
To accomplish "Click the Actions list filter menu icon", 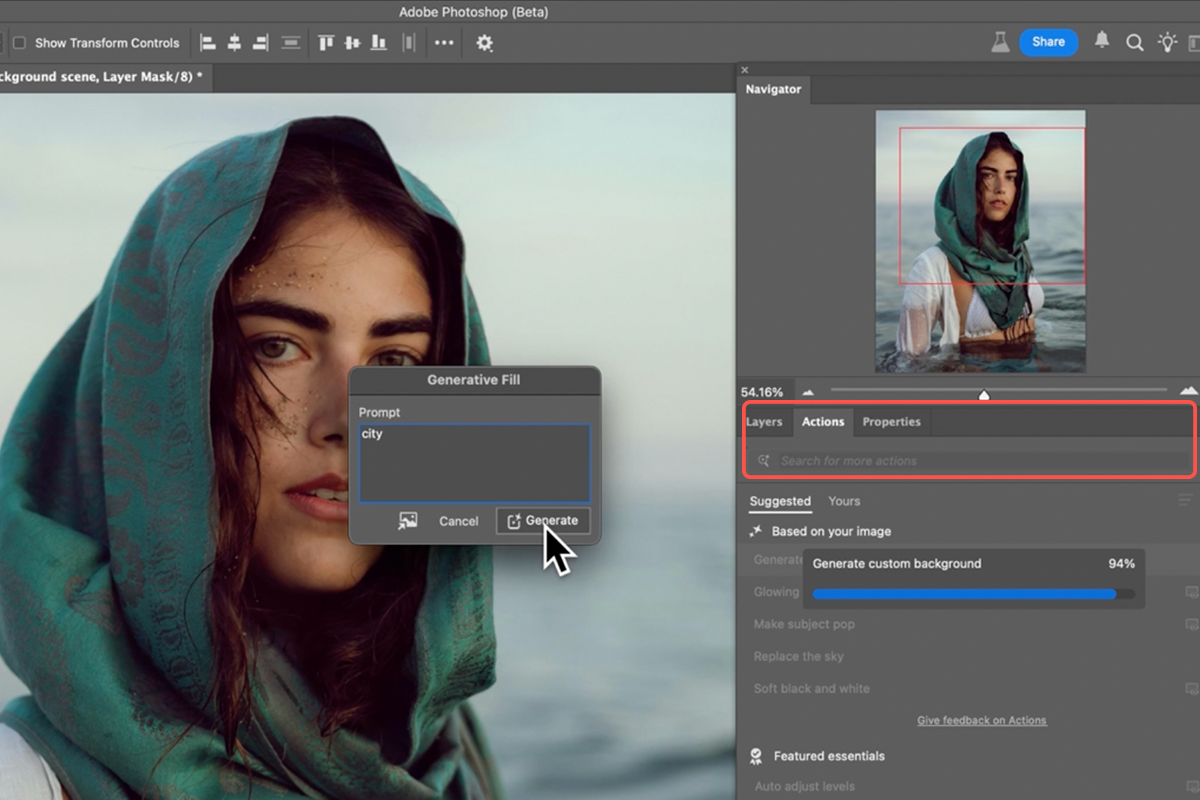I will pyautogui.click(x=1185, y=501).
